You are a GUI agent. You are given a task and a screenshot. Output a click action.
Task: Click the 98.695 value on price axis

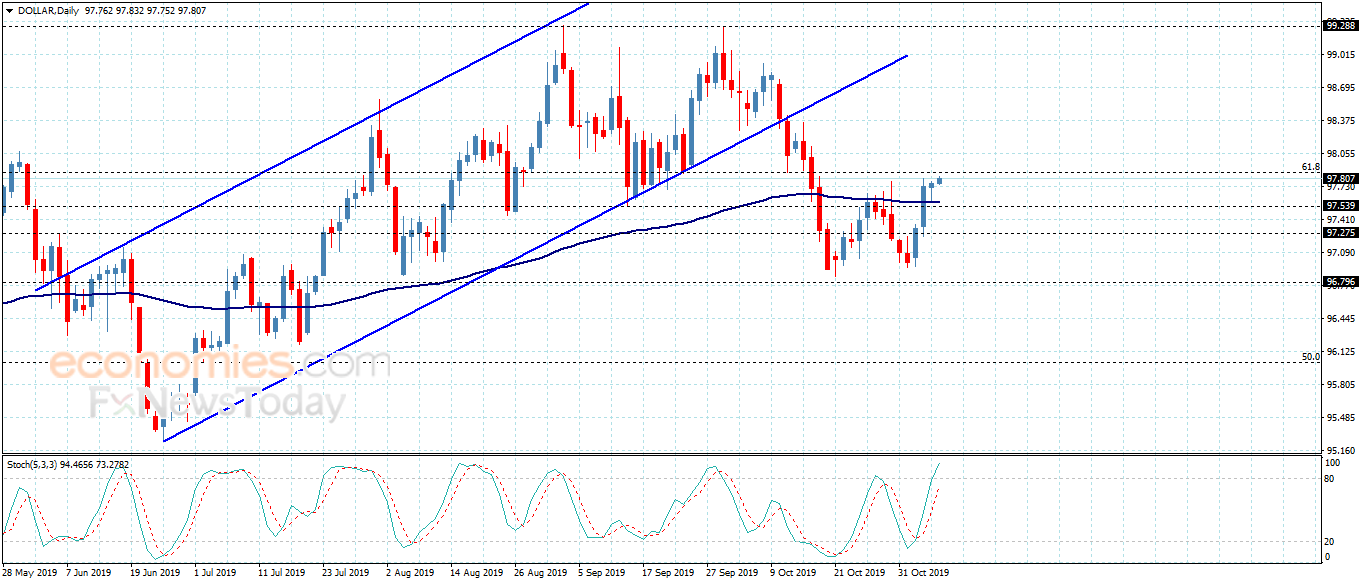pos(1340,88)
